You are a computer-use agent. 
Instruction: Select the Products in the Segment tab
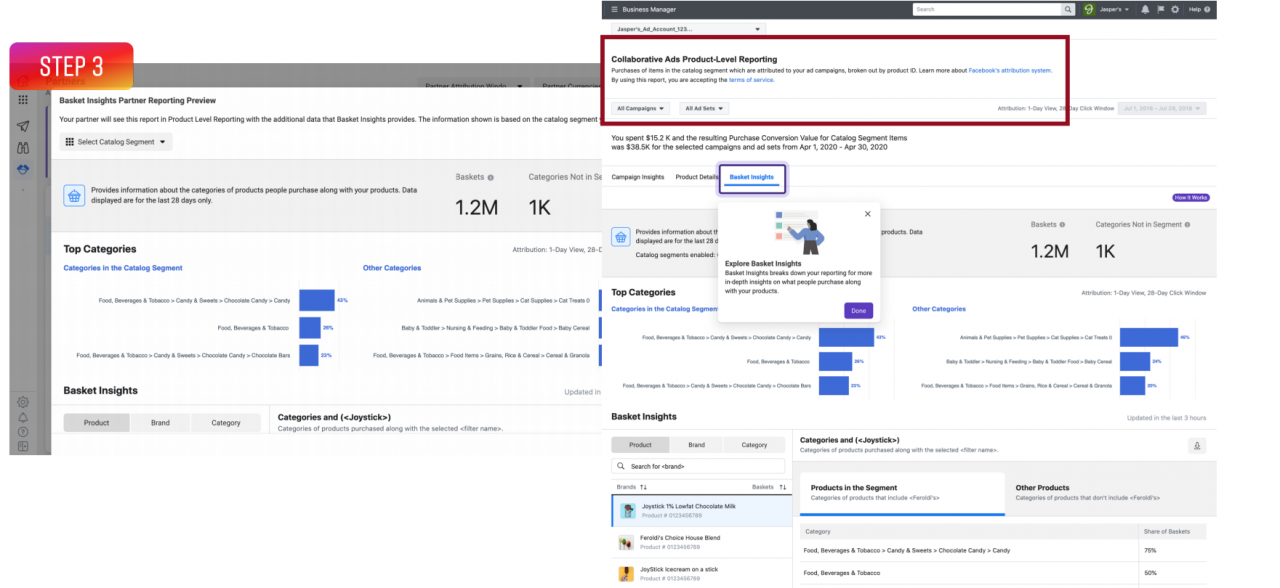(x=902, y=493)
